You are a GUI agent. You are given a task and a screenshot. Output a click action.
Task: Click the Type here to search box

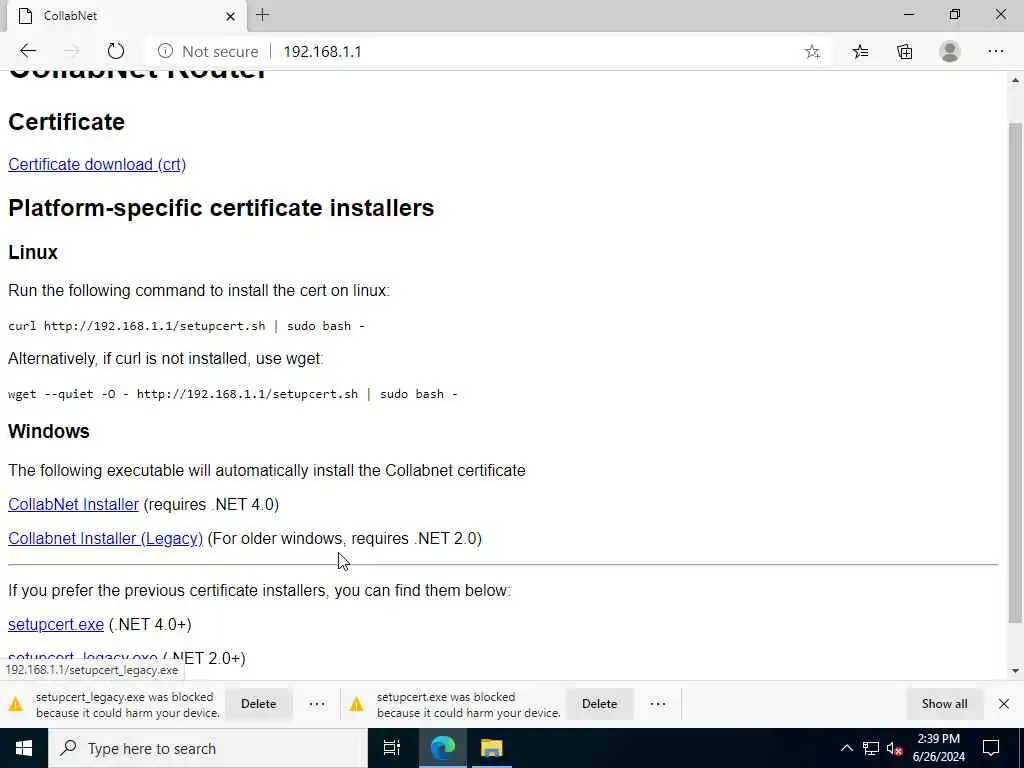point(208,748)
